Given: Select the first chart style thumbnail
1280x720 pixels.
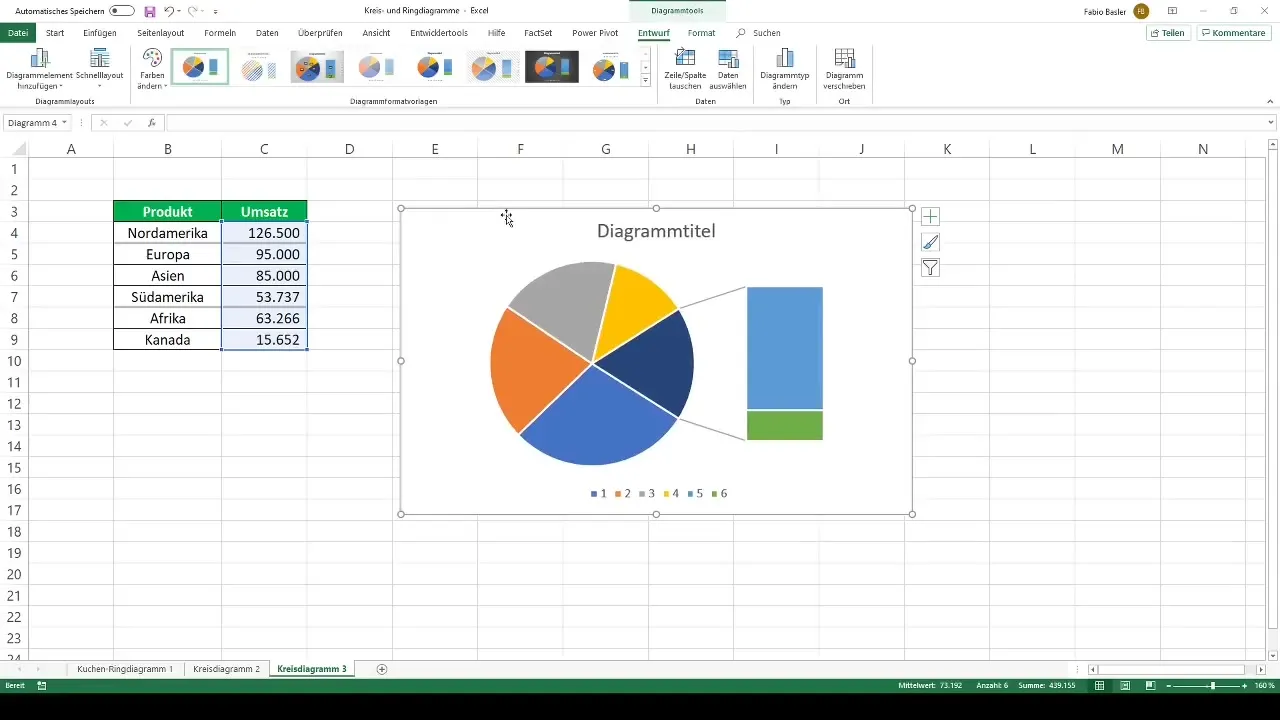Looking at the screenshot, I should point(200,67).
